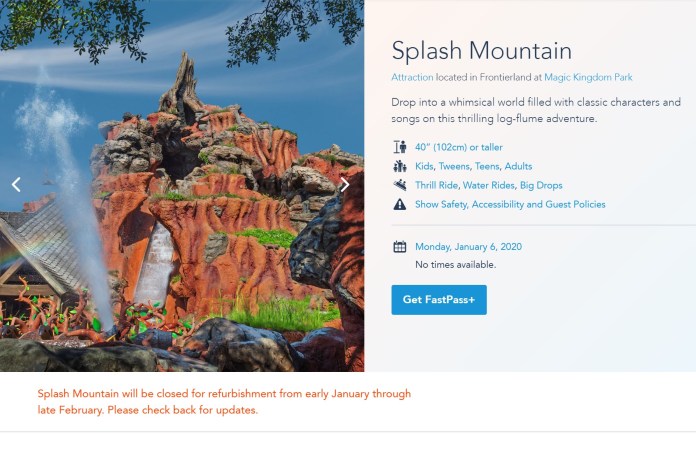Image resolution: width=696 pixels, height=461 pixels.
Task: Show Safety, Accessibility and Guest Policies
Action: click(510, 204)
